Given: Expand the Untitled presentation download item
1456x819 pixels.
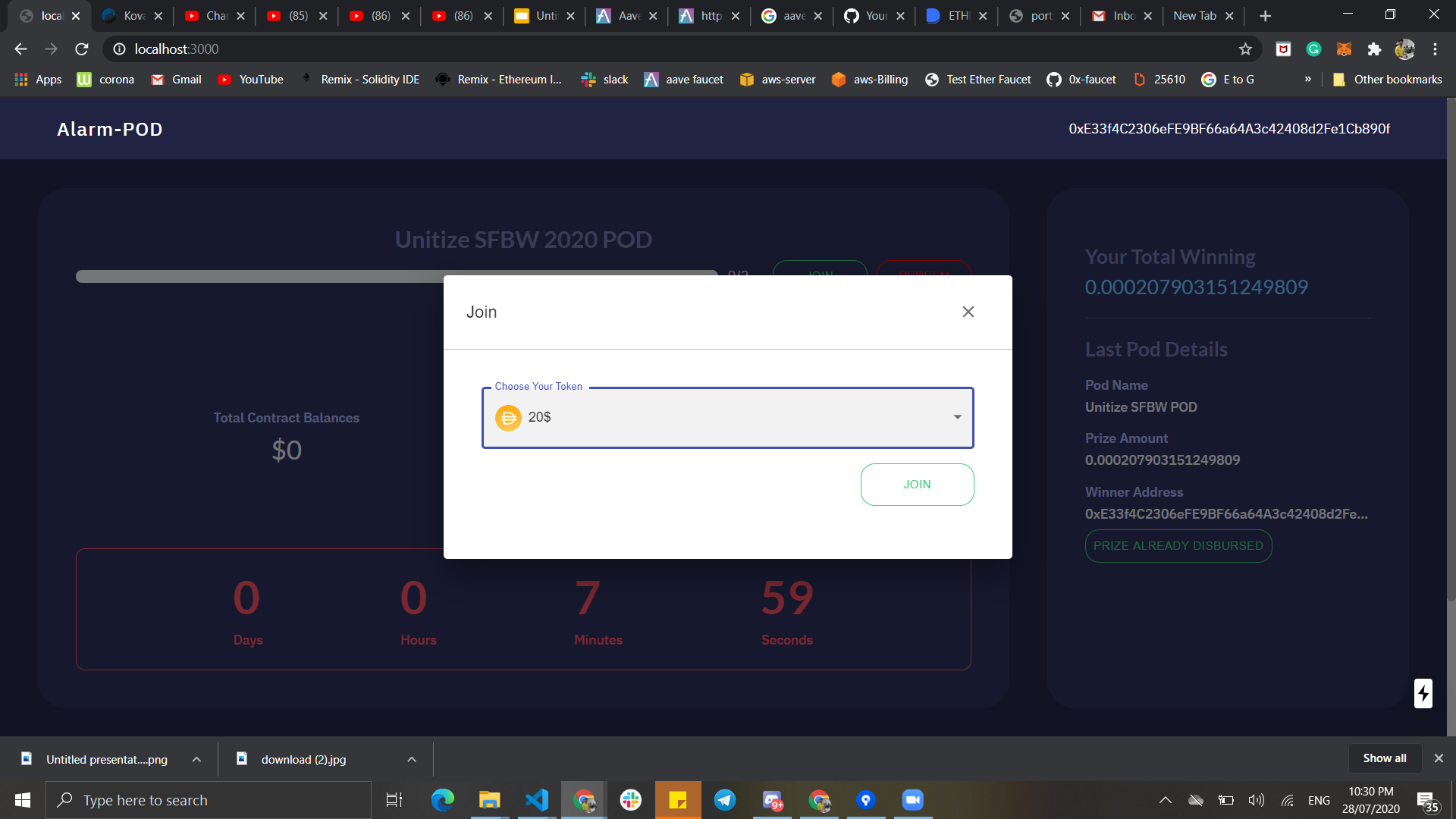Looking at the screenshot, I should click(196, 759).
